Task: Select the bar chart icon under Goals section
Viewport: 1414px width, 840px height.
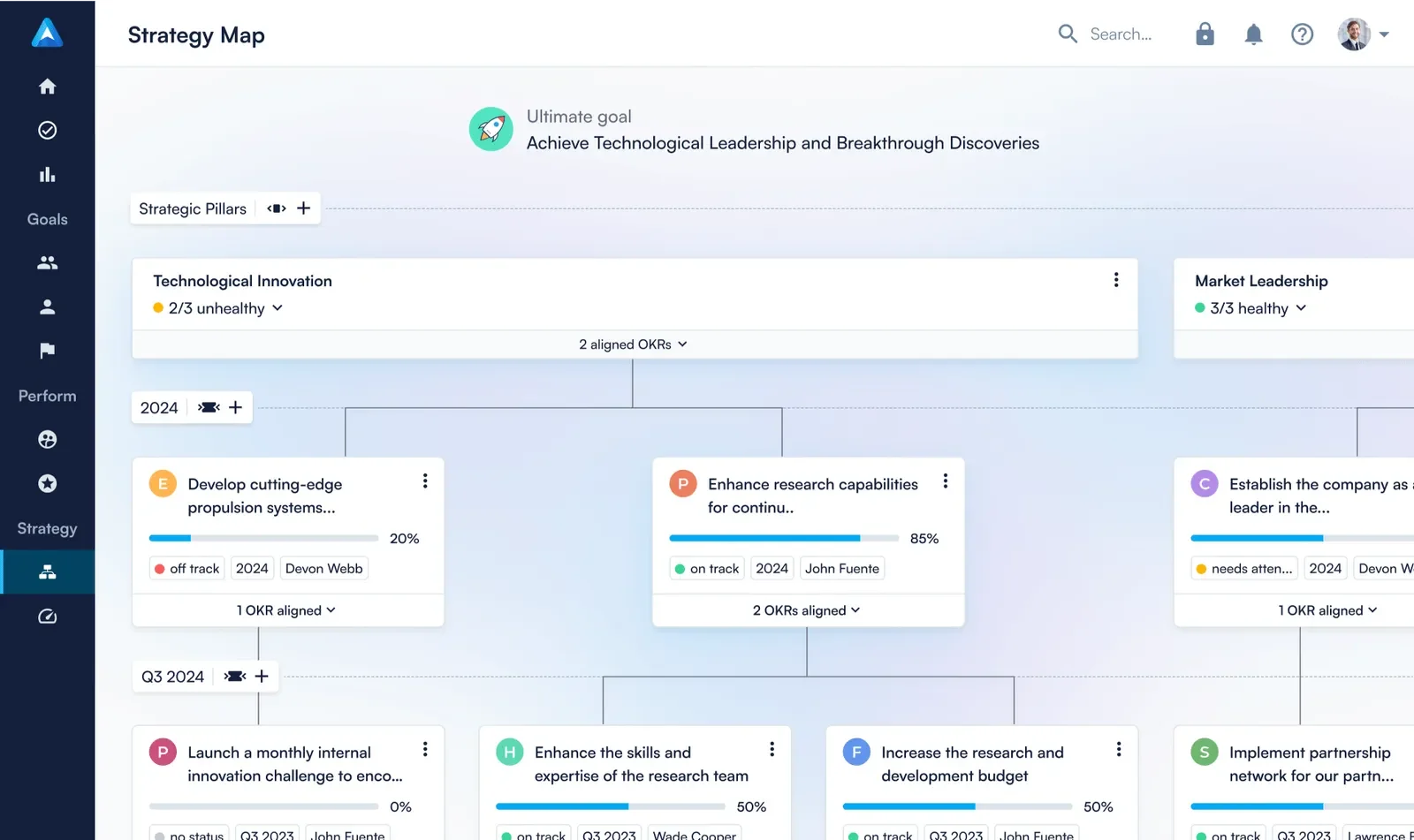Action: [47, 174]
